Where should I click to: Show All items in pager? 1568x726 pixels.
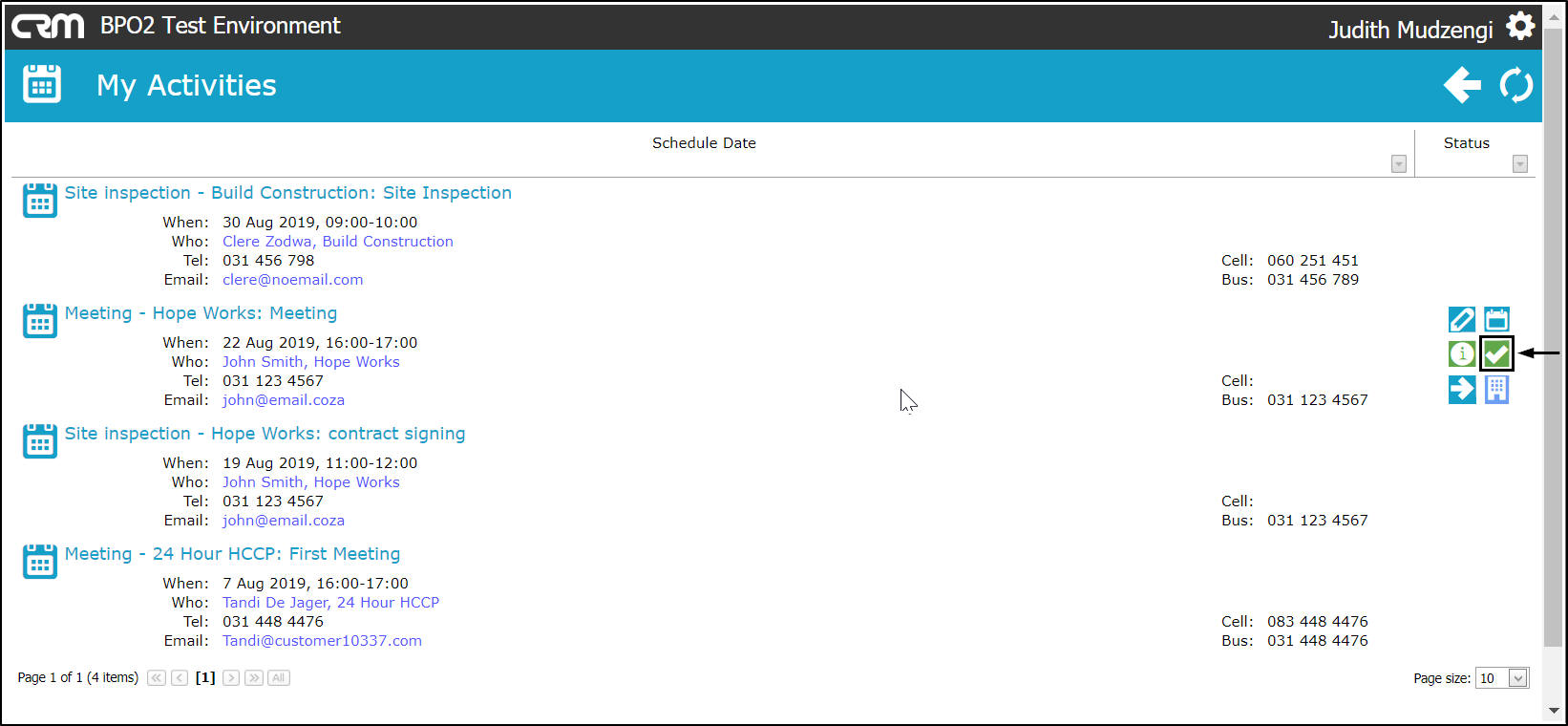(279, 678)
